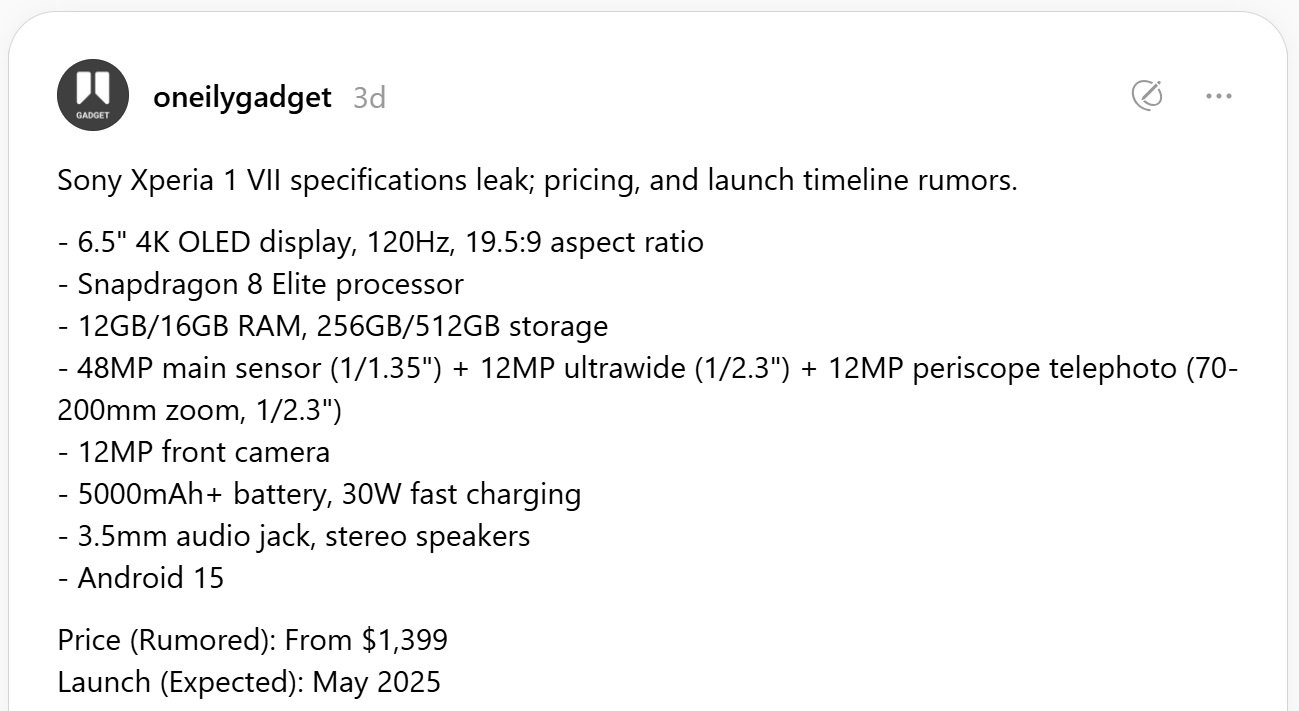Click the 4K OLED display spec line

380,242
